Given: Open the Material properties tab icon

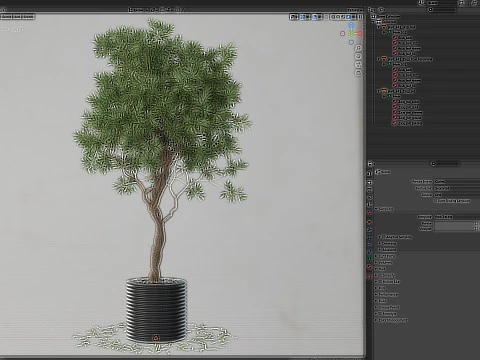Looking at the screenshot, I should coord(369,267).
